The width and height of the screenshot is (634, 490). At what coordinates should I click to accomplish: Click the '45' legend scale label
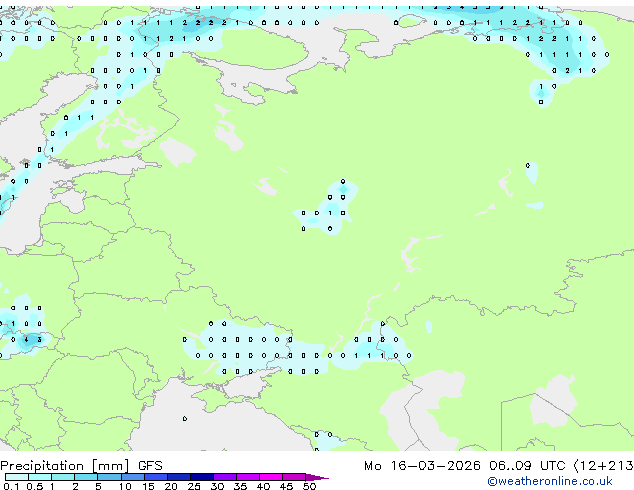286,486
